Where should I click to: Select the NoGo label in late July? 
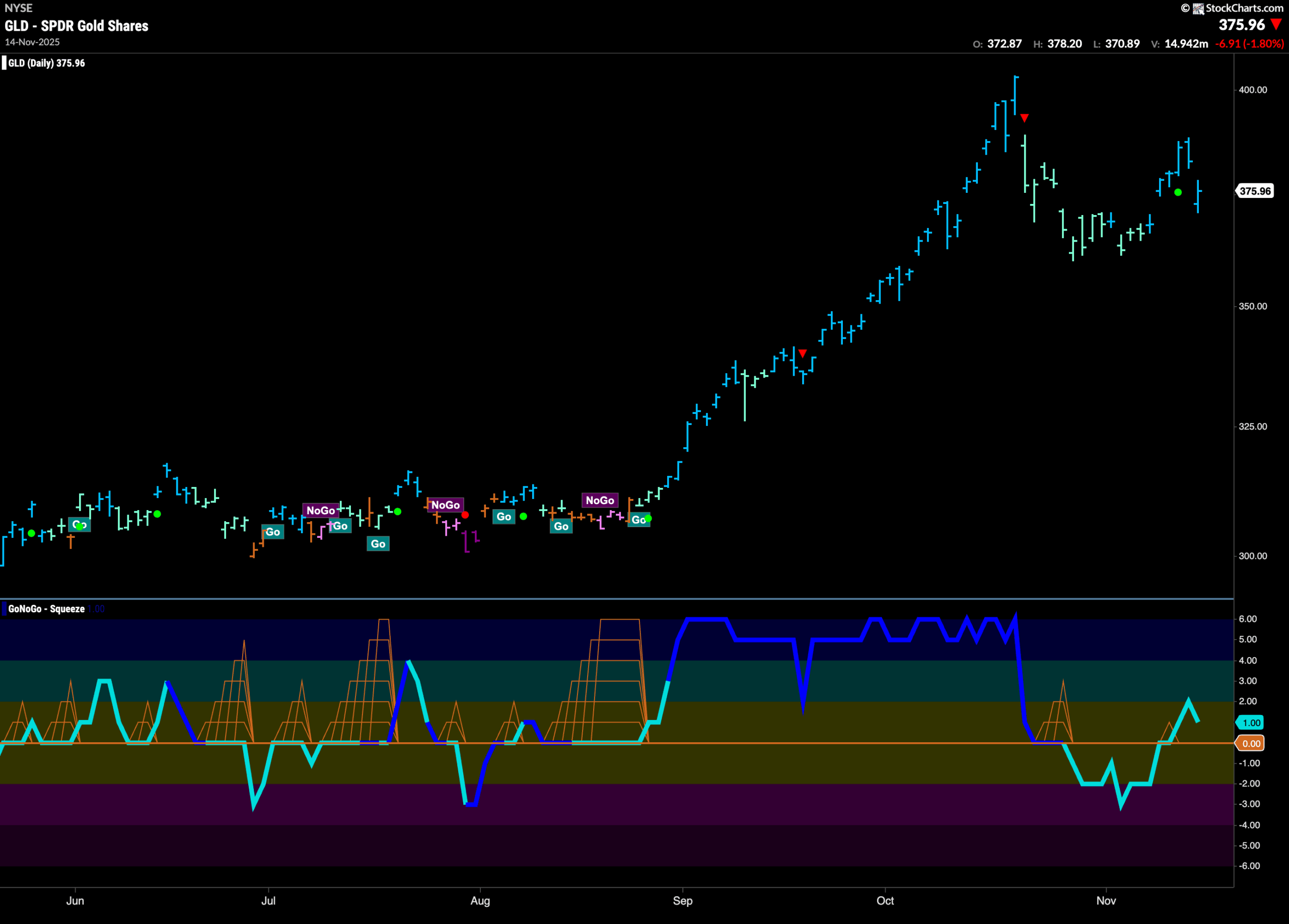(x=445, y=505)
